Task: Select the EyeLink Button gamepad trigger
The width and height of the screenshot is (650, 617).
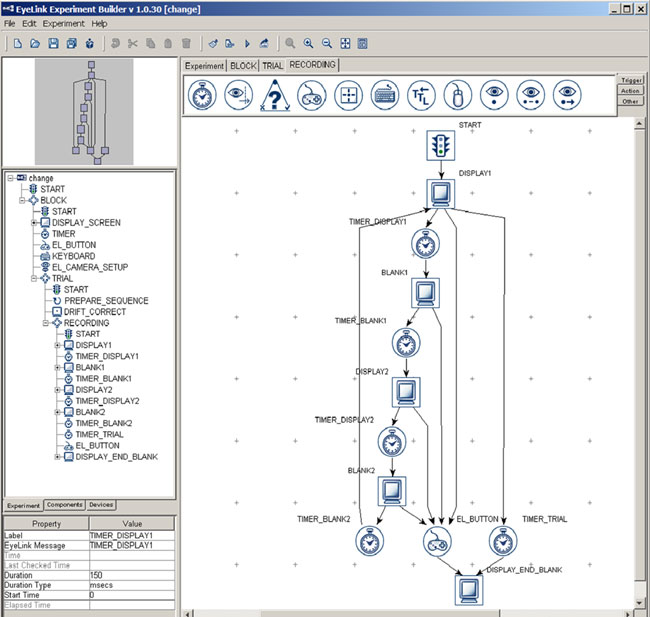Action: [x=312, y=95]
